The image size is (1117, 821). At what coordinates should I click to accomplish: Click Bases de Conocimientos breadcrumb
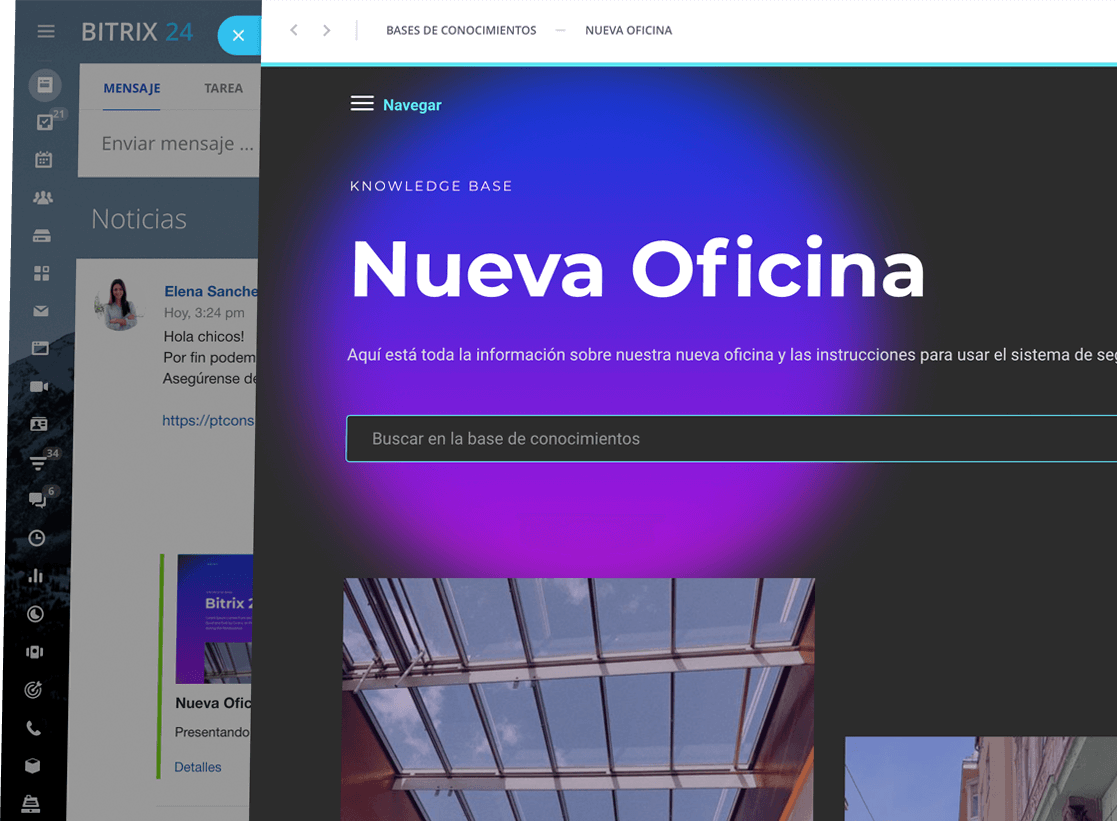click(x=461, y=30)
